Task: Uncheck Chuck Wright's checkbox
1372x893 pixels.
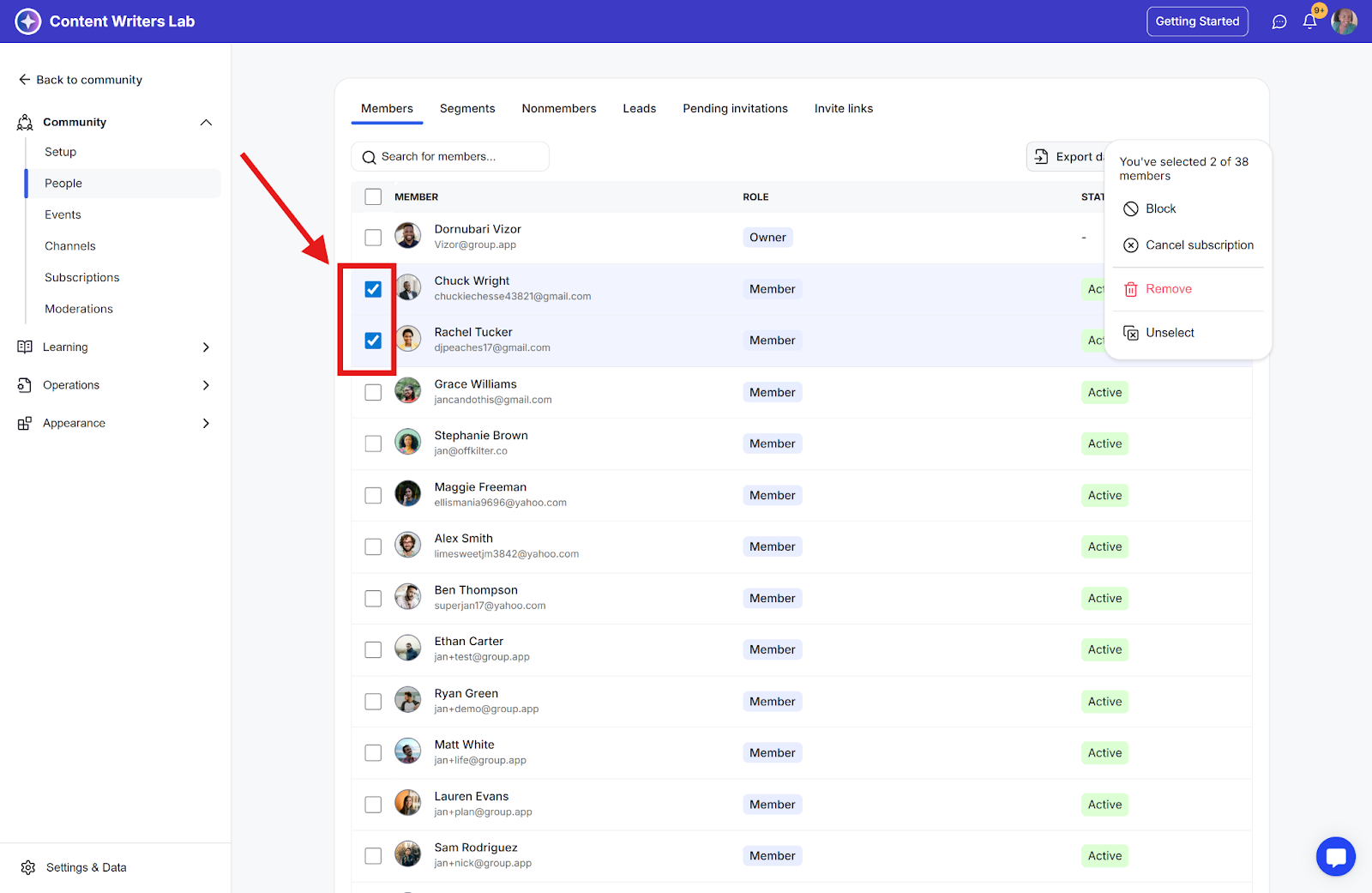Action: (x=373, y=289)
